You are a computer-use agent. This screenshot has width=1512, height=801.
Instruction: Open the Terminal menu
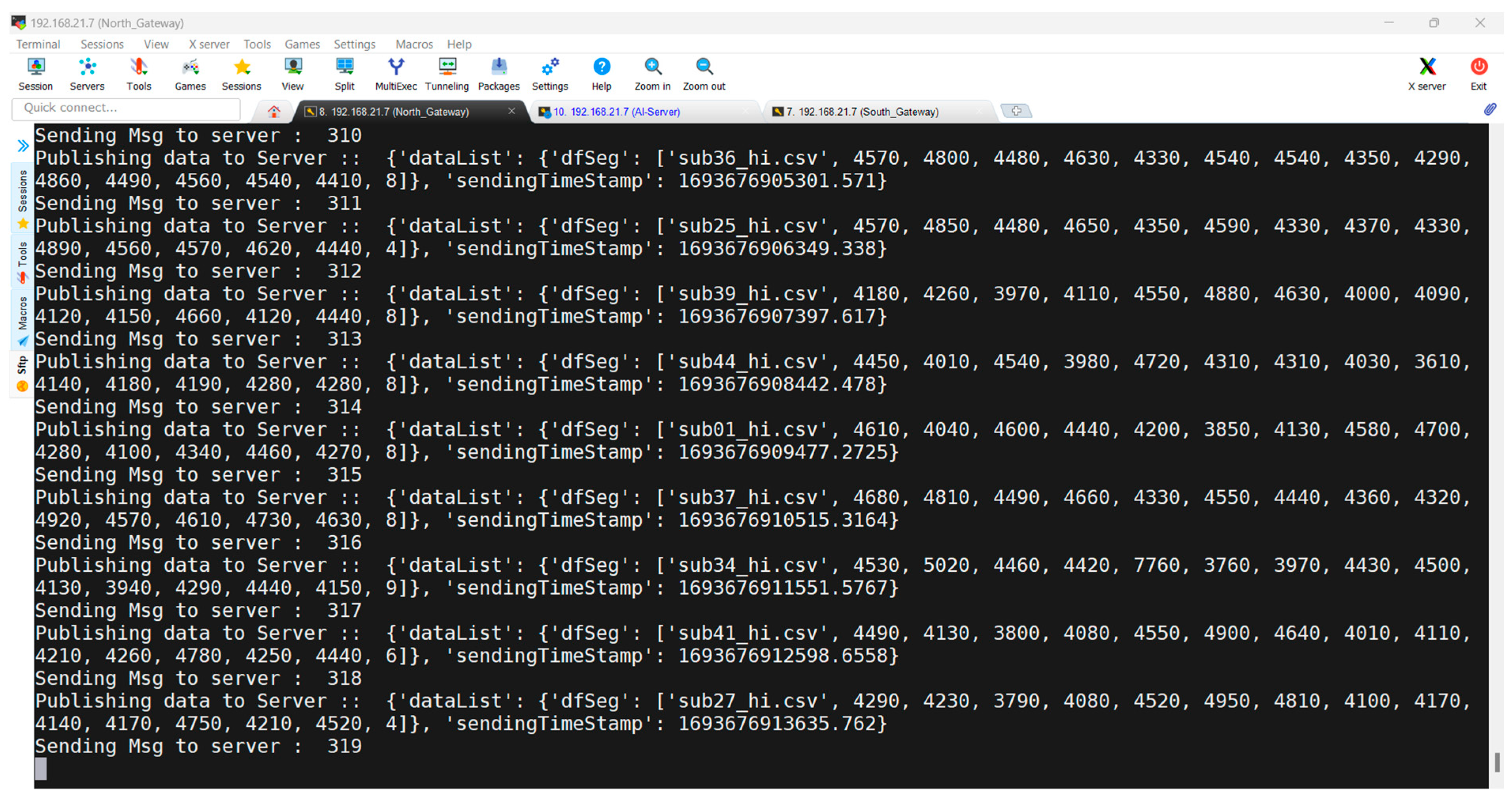pyautogui.click(x=38, y=44)
